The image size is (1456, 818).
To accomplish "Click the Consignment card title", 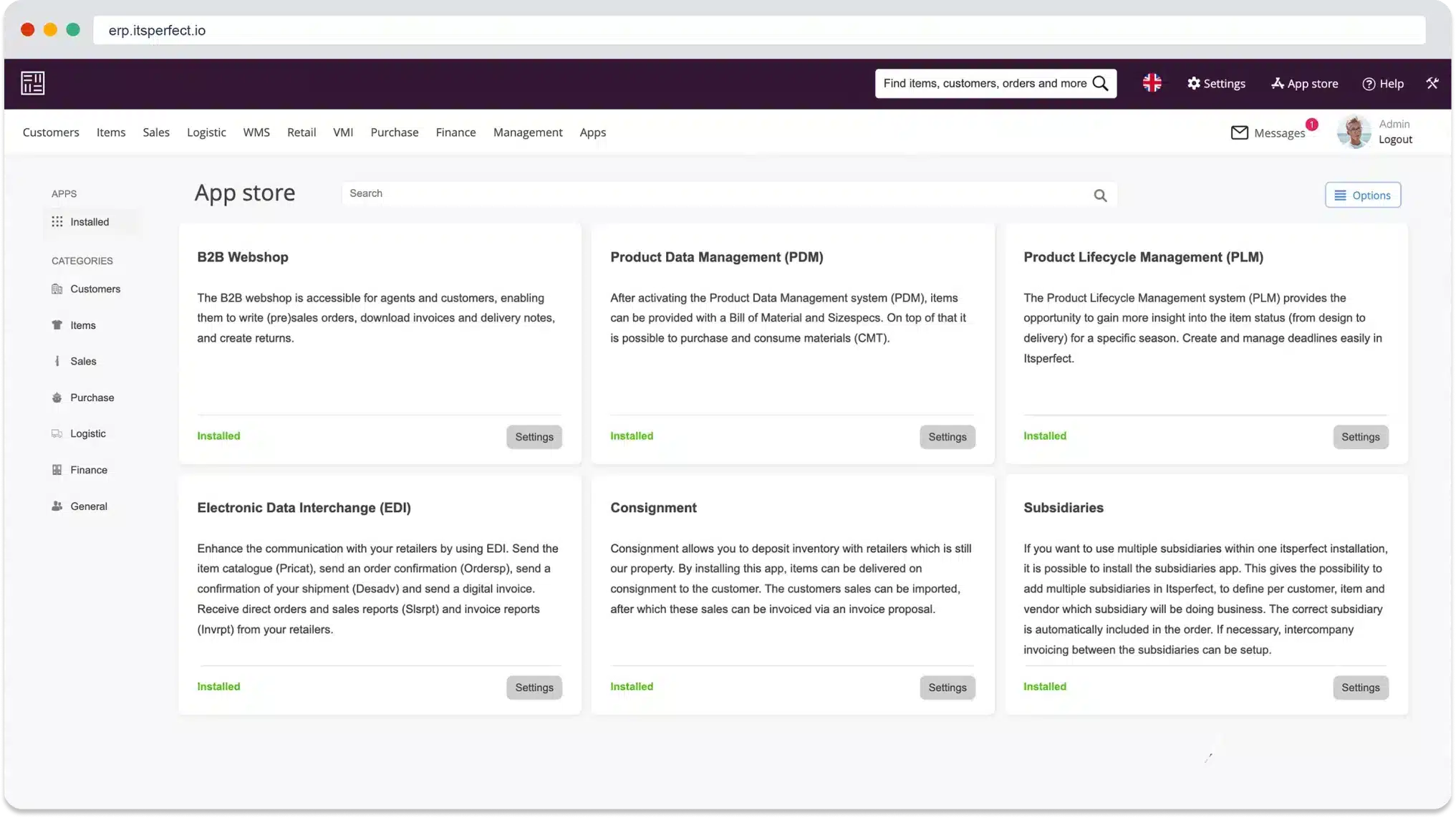I will click(653, 508).
